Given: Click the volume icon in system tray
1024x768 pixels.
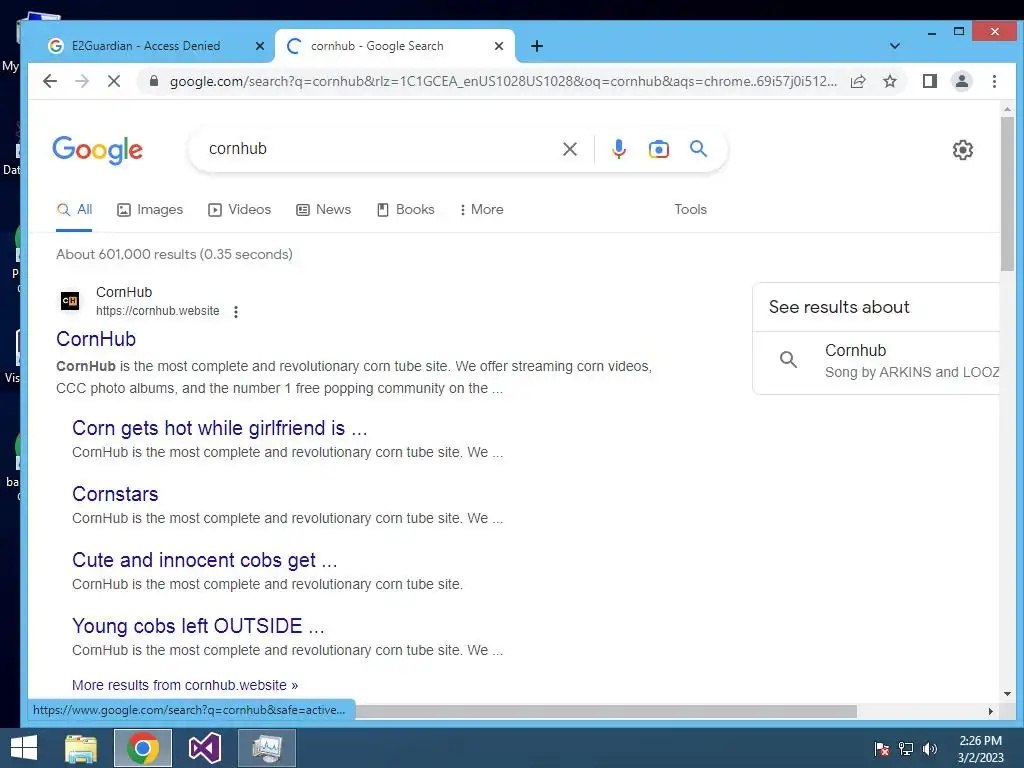Looking at the screenshot, I should tap(930, 749).
